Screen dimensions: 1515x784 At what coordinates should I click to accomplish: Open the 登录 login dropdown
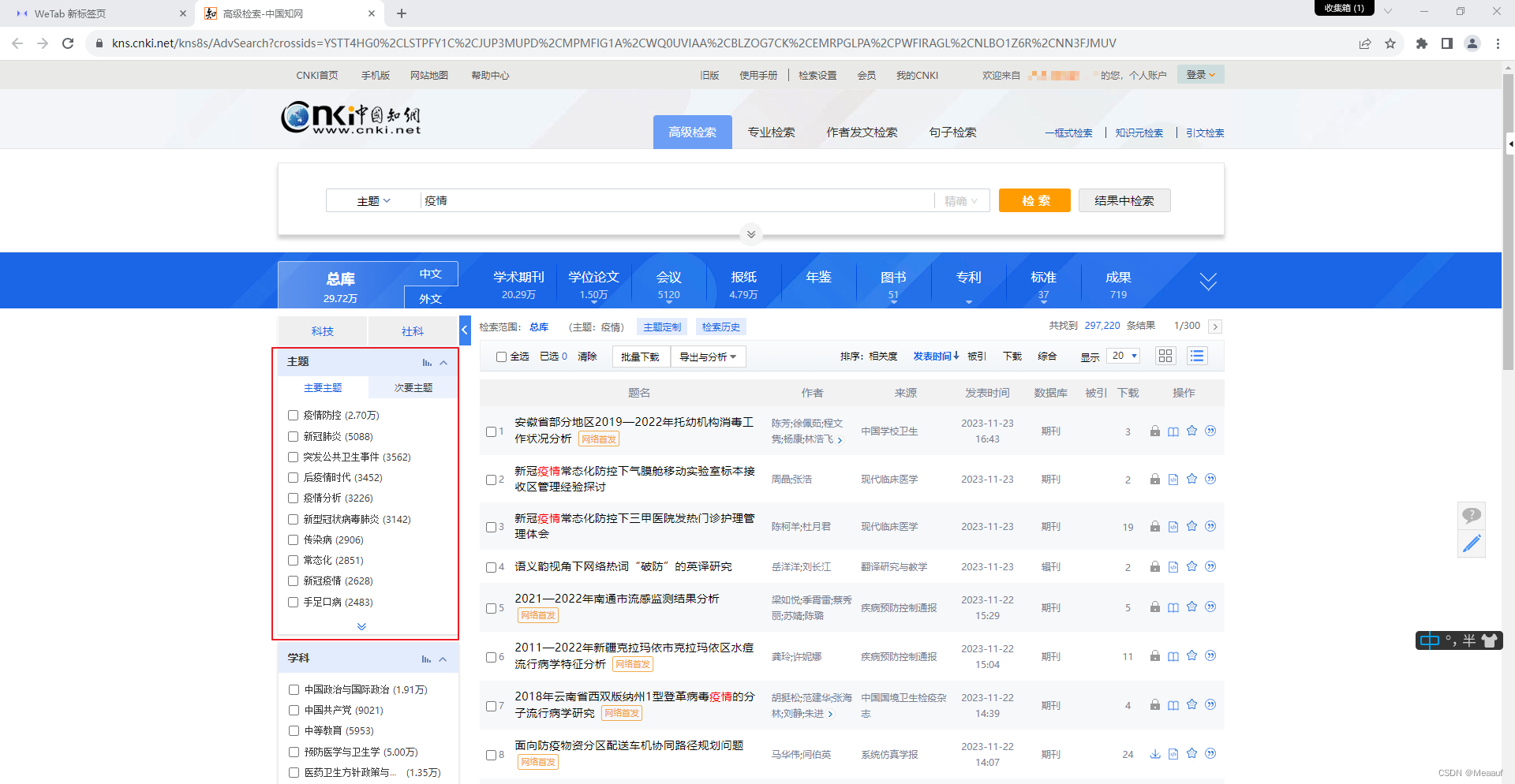point(1201,74)
